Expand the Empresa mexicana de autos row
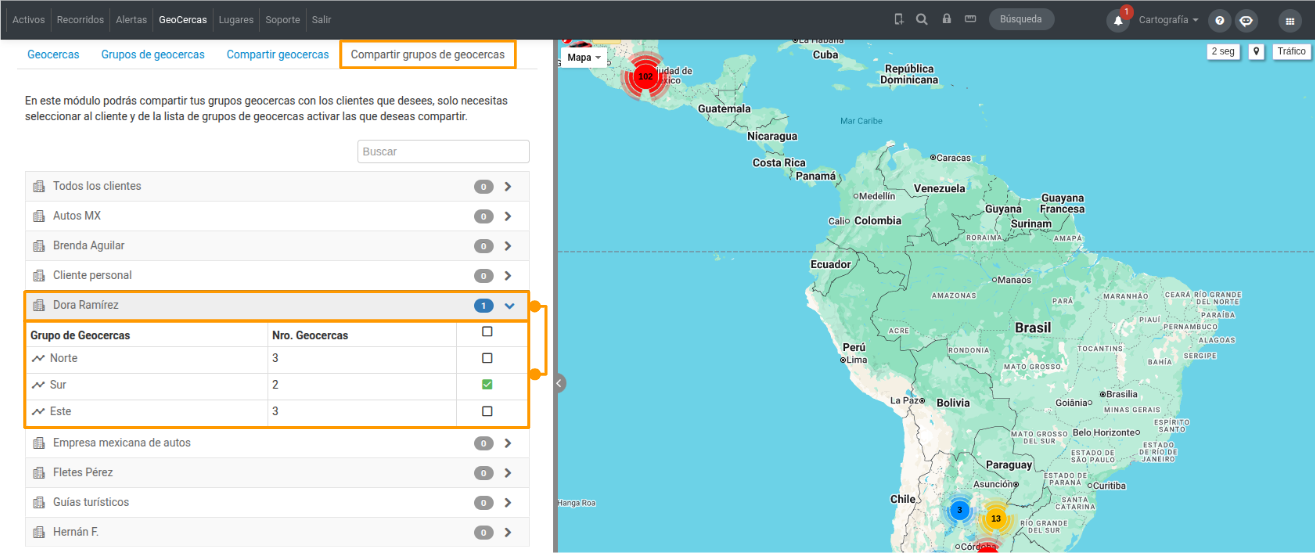The height and width of the screenshot is (553, 1315). pos(508,443)
